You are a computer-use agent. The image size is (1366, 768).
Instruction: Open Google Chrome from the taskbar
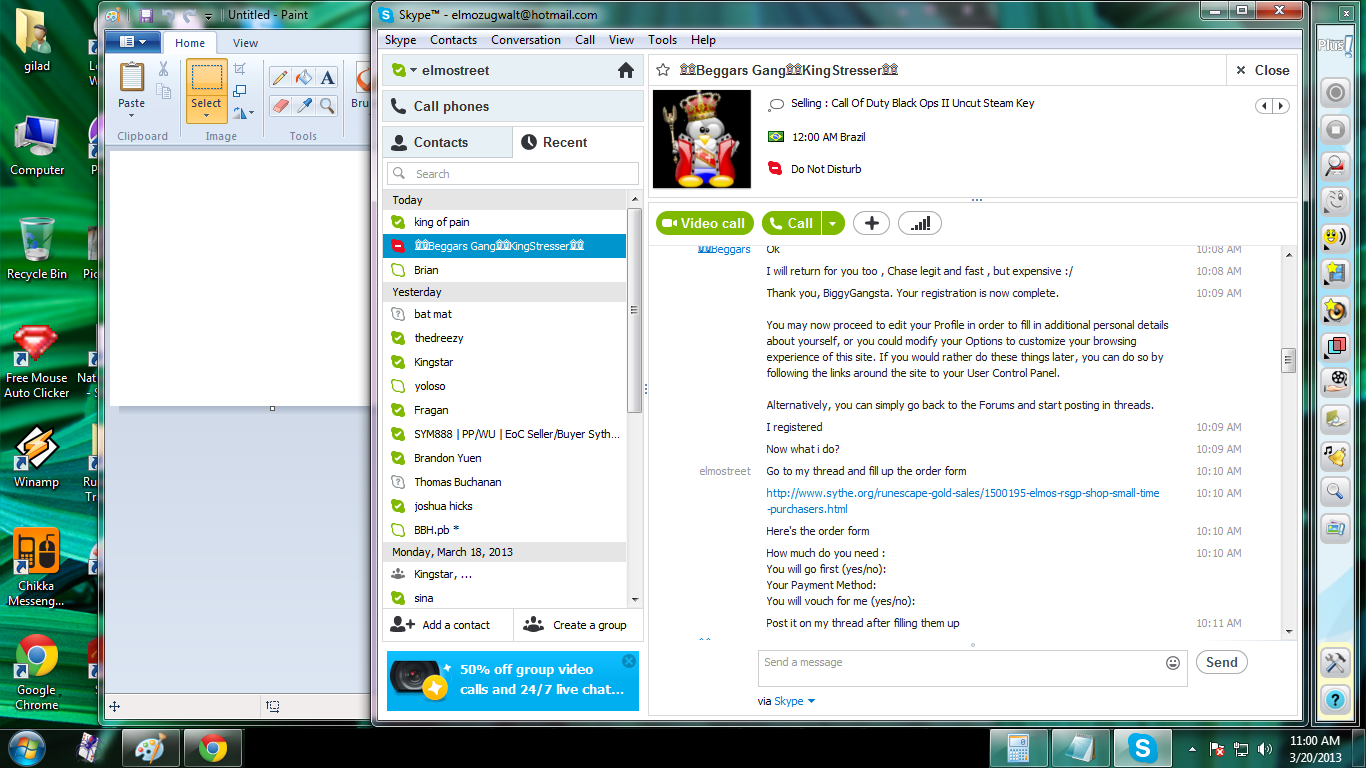point(212,748)
